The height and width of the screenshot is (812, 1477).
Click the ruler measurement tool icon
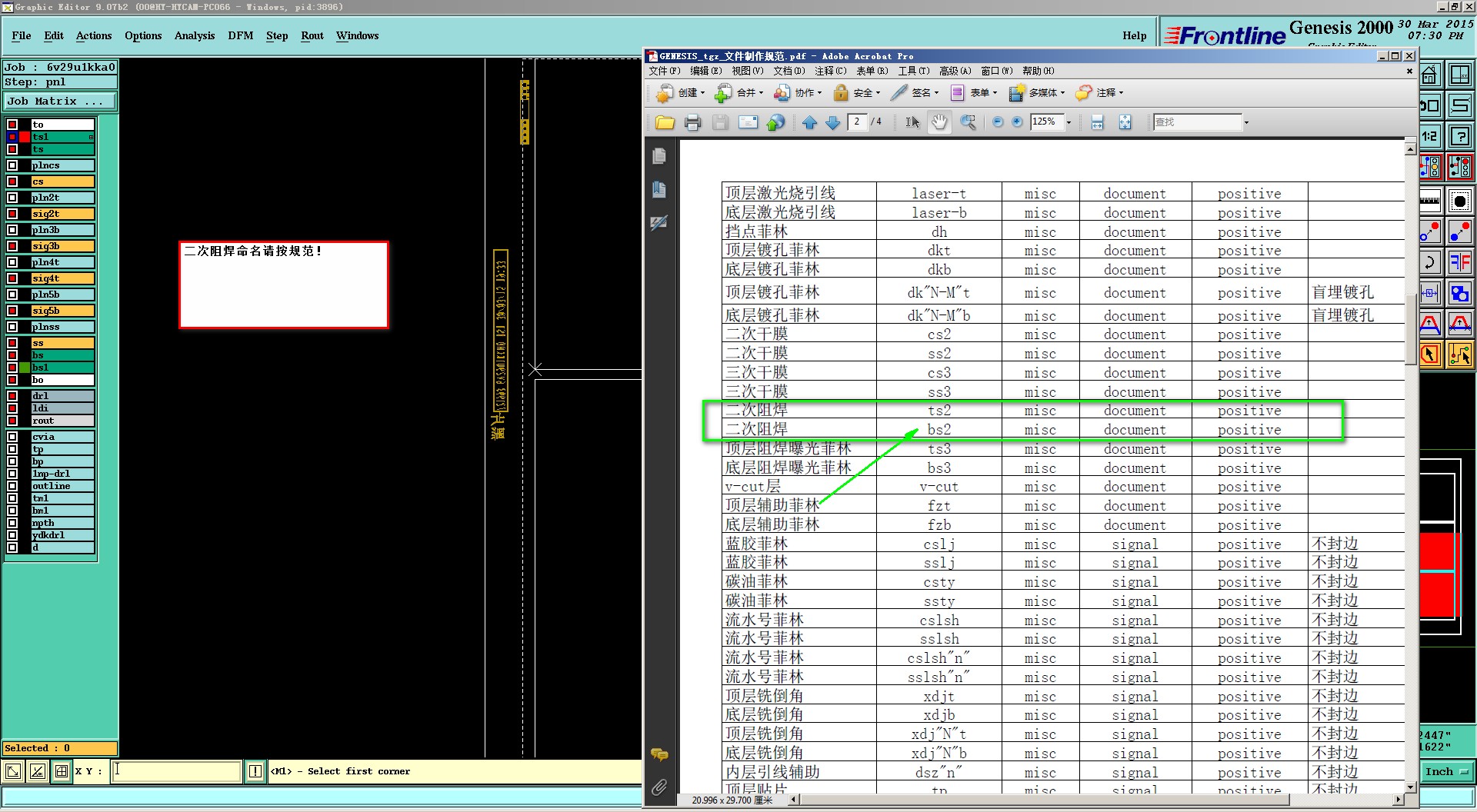[1430, 201]
